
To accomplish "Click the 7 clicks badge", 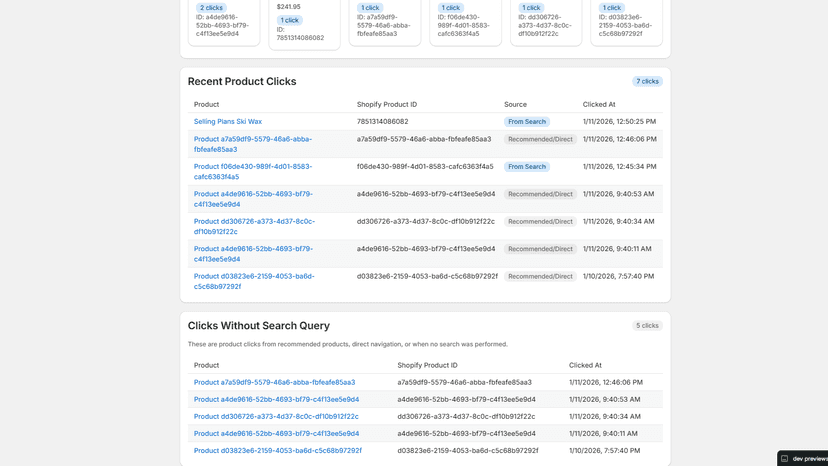I will tap(647, 81).
